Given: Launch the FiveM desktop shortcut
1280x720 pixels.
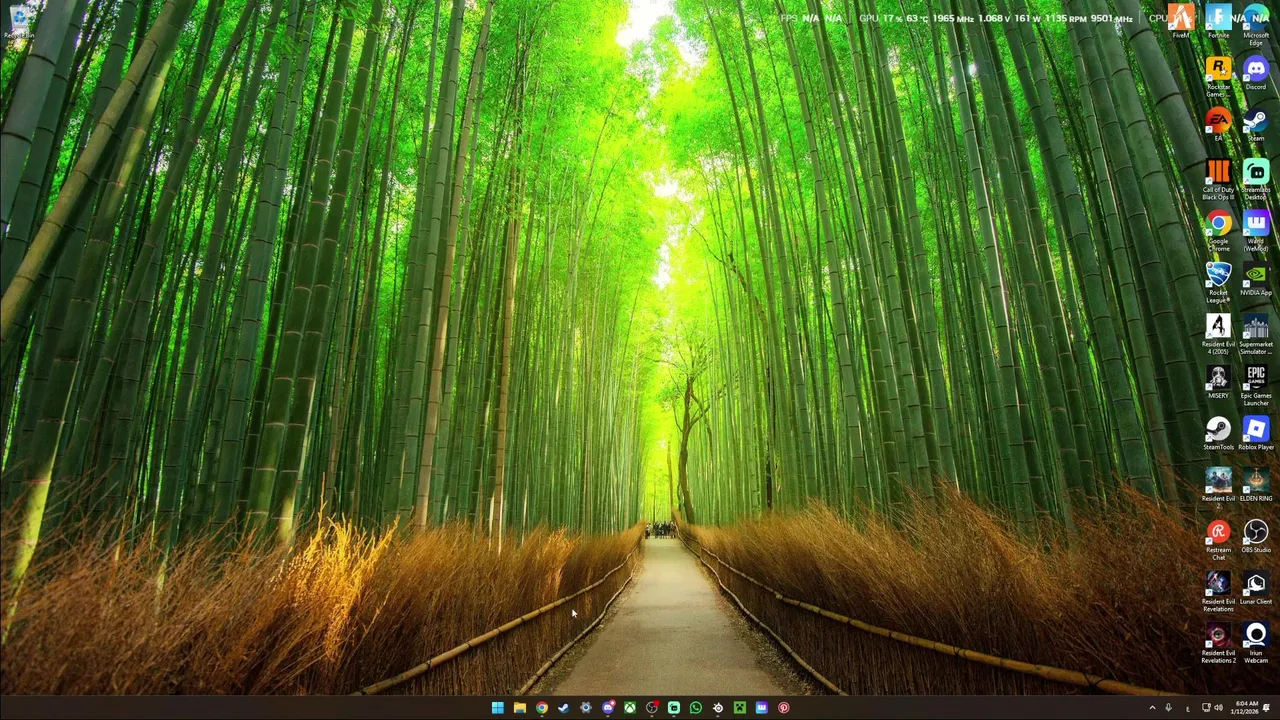Looking at the screenshot, I should click(1181, 22).
